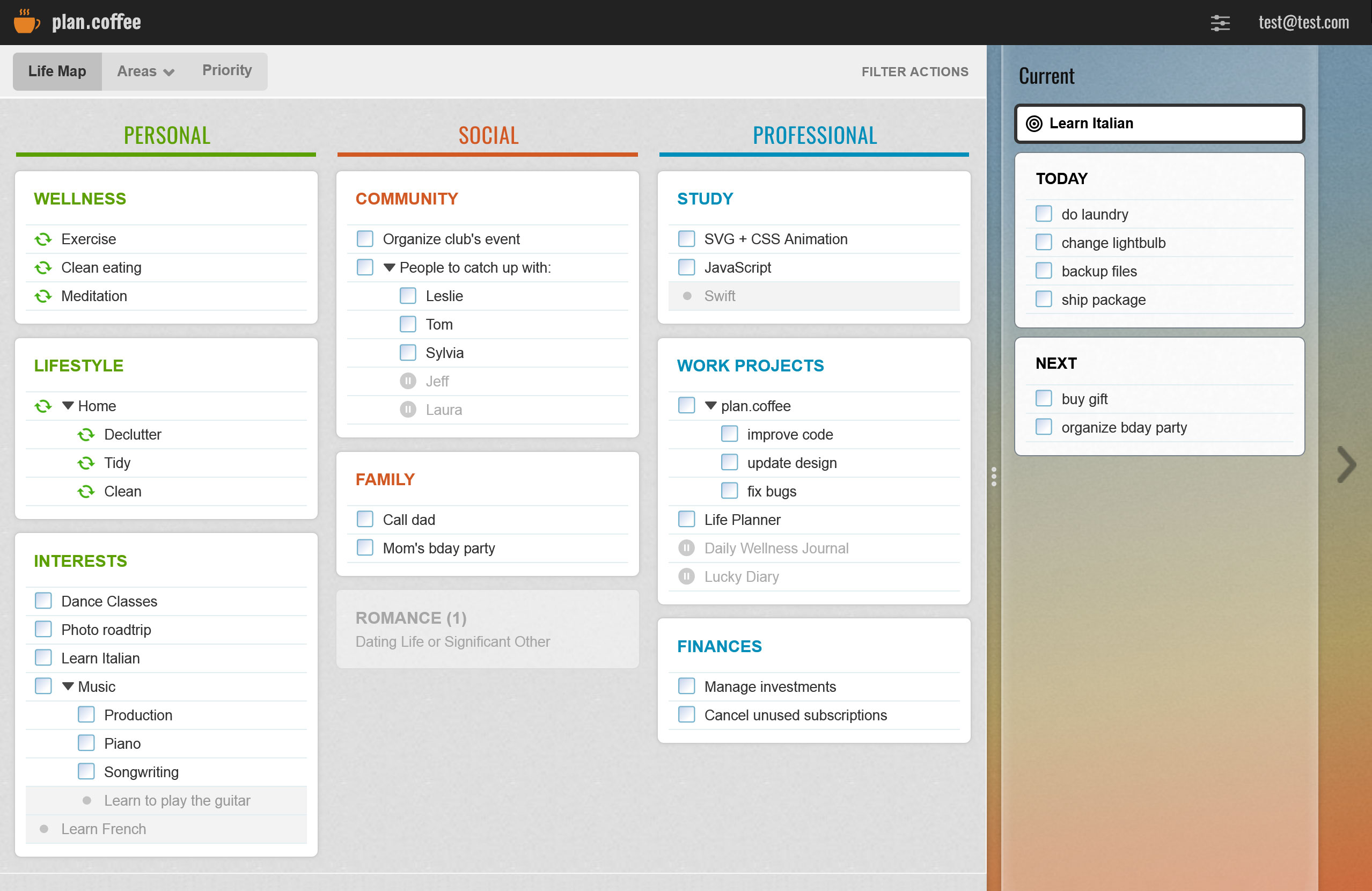Click the recurring icon beside Exercise
This screenshot has height=891, width=1372.
pos(43,239)
